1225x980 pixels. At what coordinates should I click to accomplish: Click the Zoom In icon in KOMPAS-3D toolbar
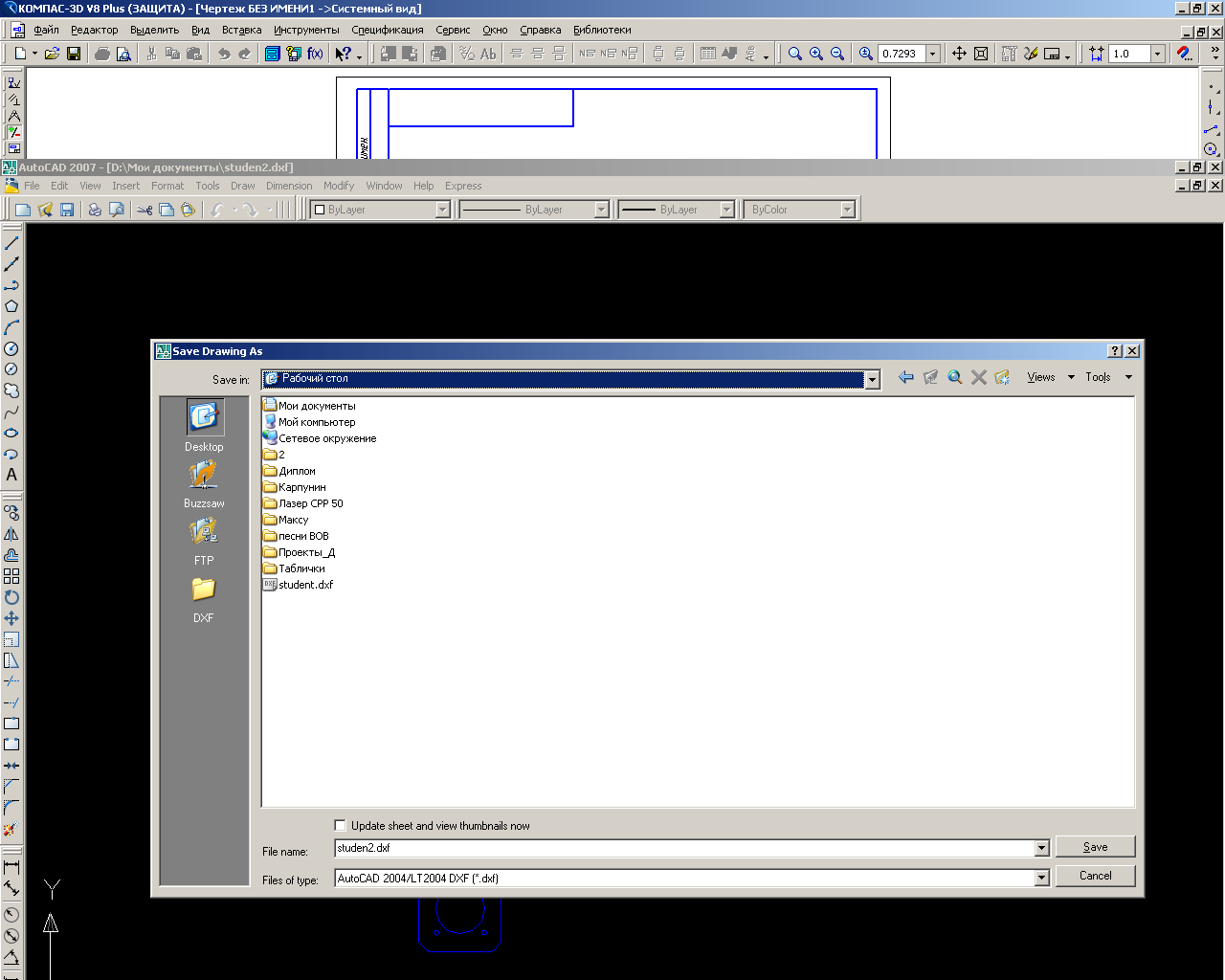[816, 54]
